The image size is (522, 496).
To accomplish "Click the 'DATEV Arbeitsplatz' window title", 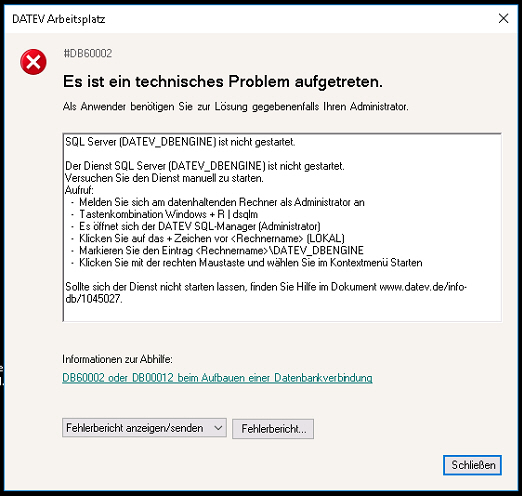I will [59, 19].
